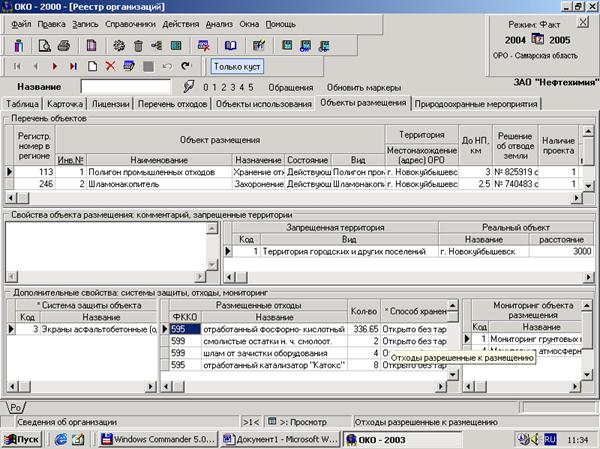The width and height of the screenshot is (600, 449).
Task: Click the calendar icon between 2004 and 2005
Action: (538, 39)
